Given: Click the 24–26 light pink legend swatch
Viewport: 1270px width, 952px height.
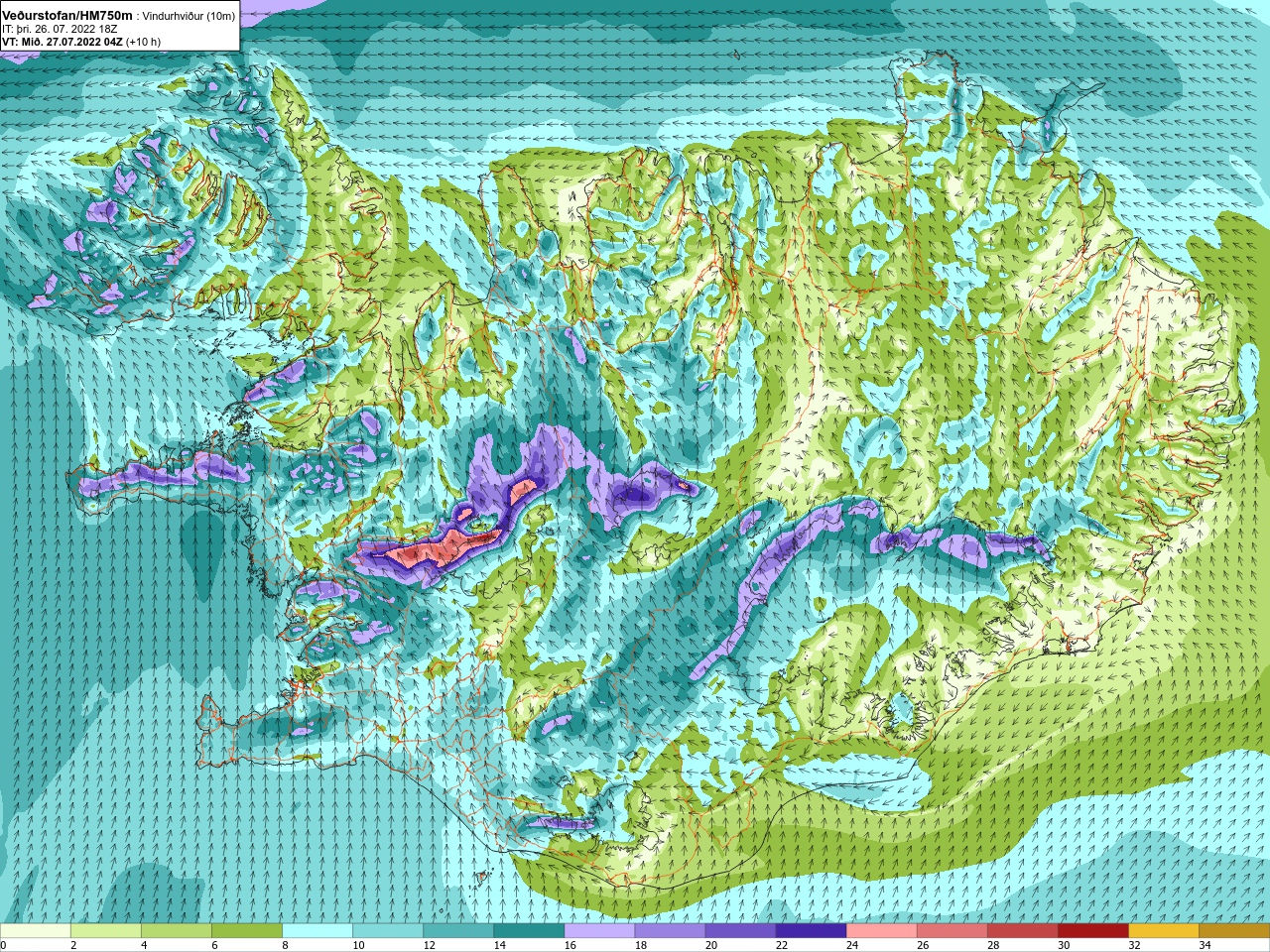Looking at the screenshot, I should tap(881, 931).
